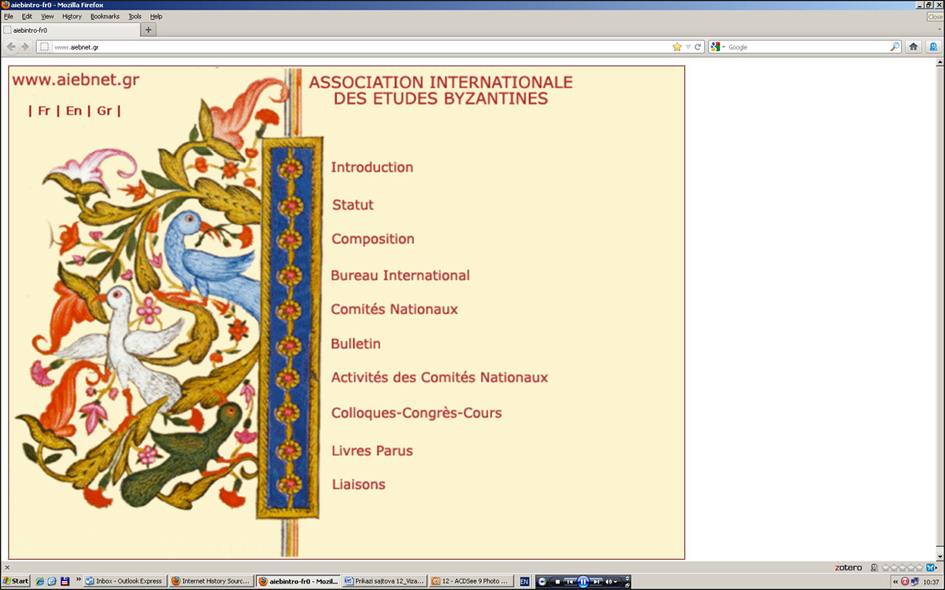Open the Bureau International link
945x590 pixels.
[x=400, y=276]
